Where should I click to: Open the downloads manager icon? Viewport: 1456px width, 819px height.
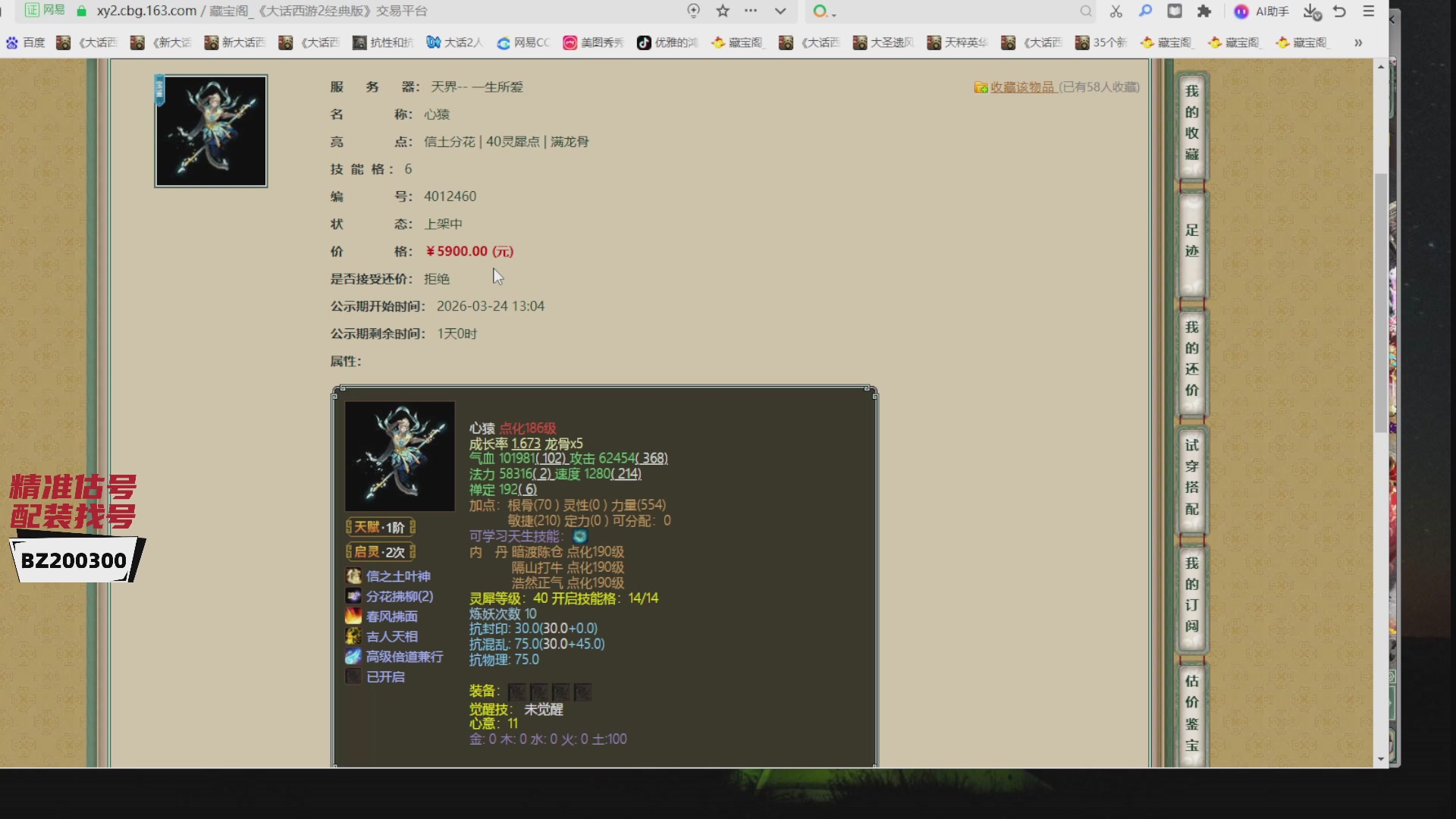(x=1311, y=13)
